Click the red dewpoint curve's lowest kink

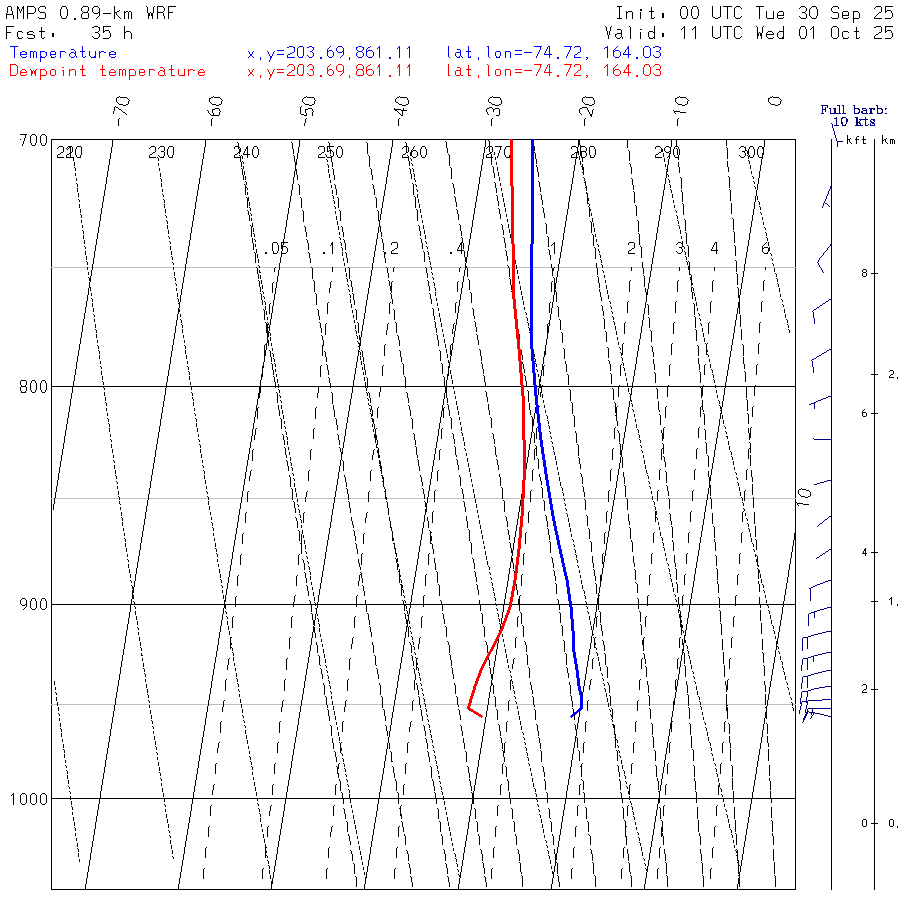click(469, 708)
